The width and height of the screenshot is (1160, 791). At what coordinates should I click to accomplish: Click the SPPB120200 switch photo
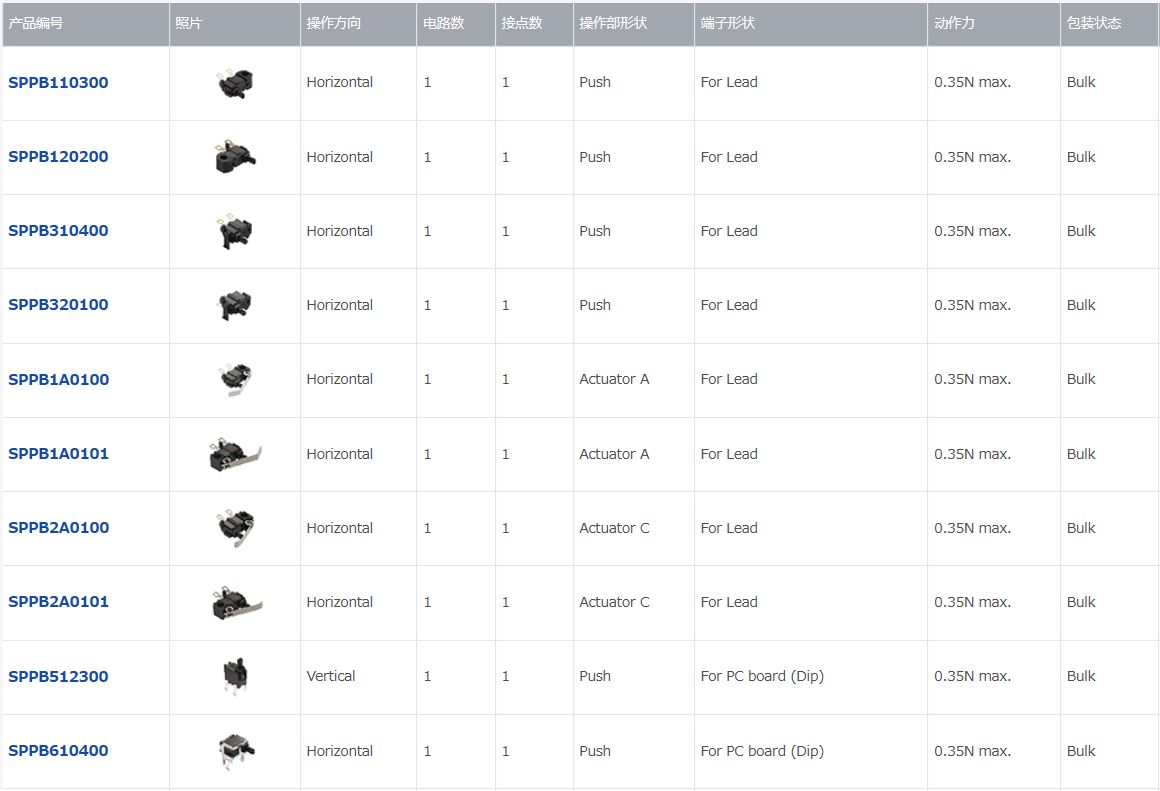click(x=235, y=157)
